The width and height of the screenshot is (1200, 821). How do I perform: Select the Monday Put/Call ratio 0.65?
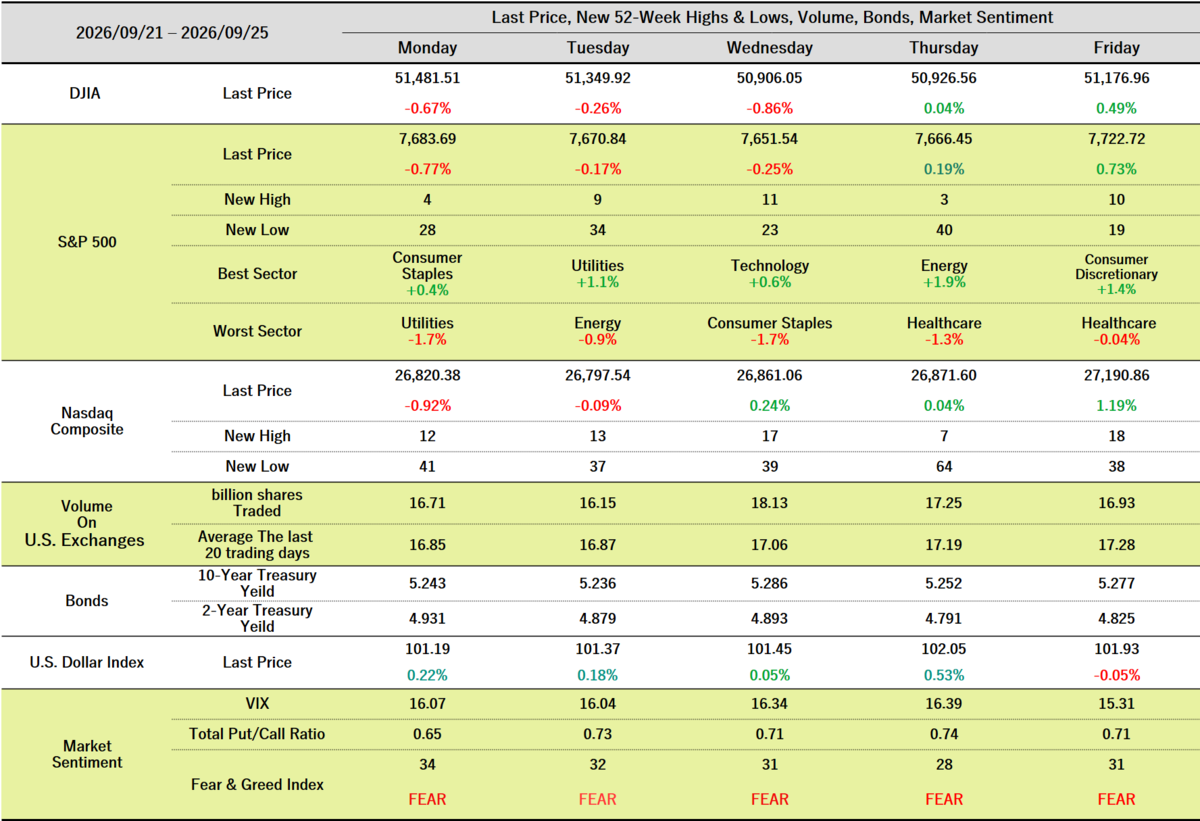(x=427, y=734)
